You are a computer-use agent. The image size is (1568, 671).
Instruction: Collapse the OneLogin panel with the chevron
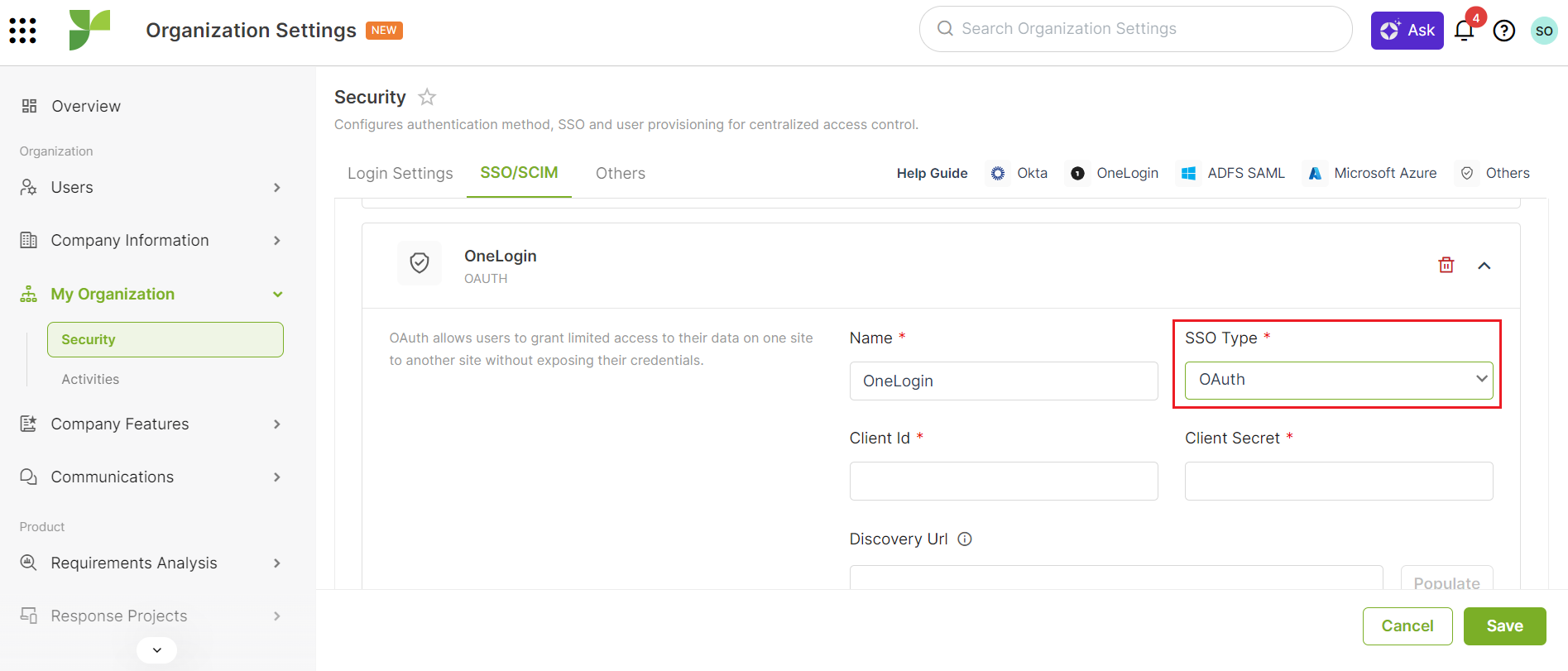click(1484, 266)
